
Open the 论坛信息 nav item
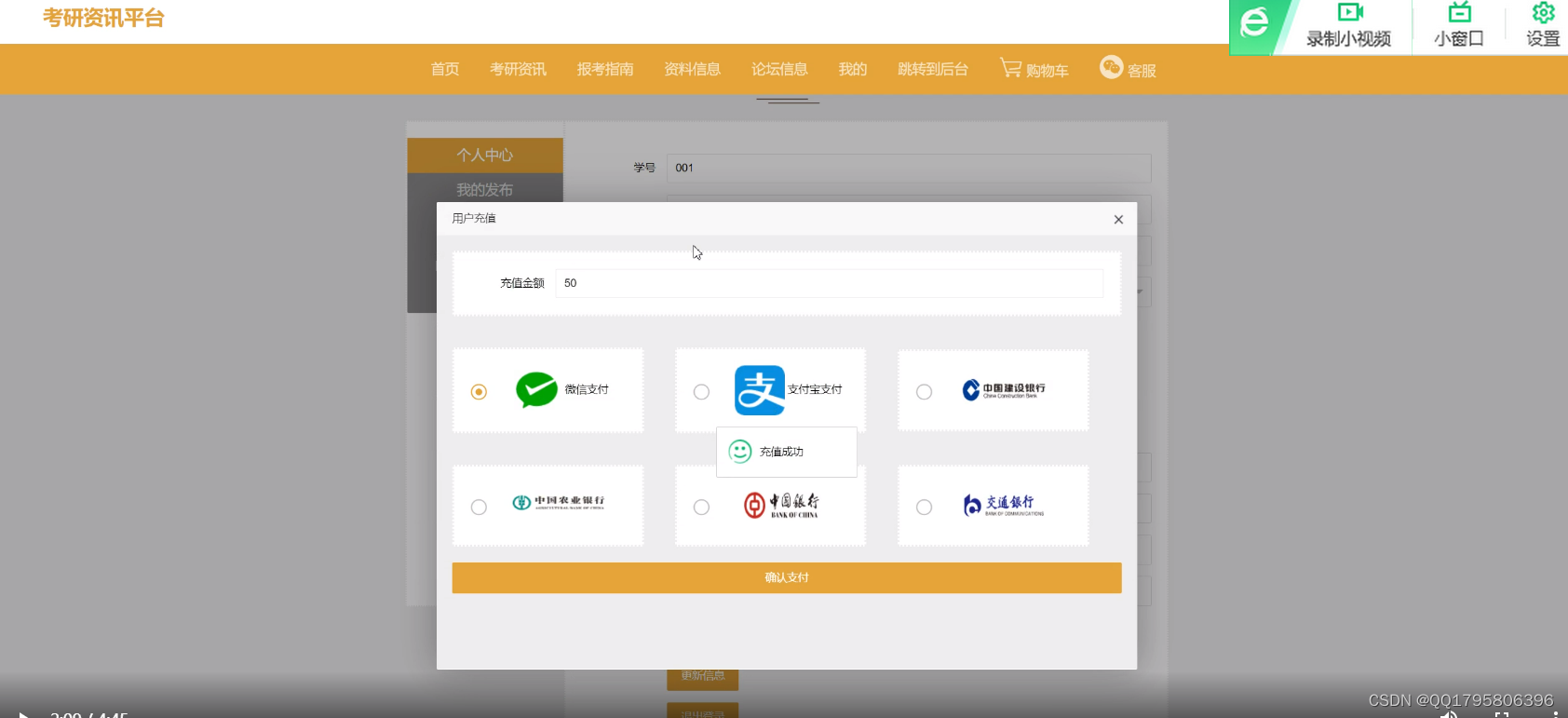tap(779, 69)
